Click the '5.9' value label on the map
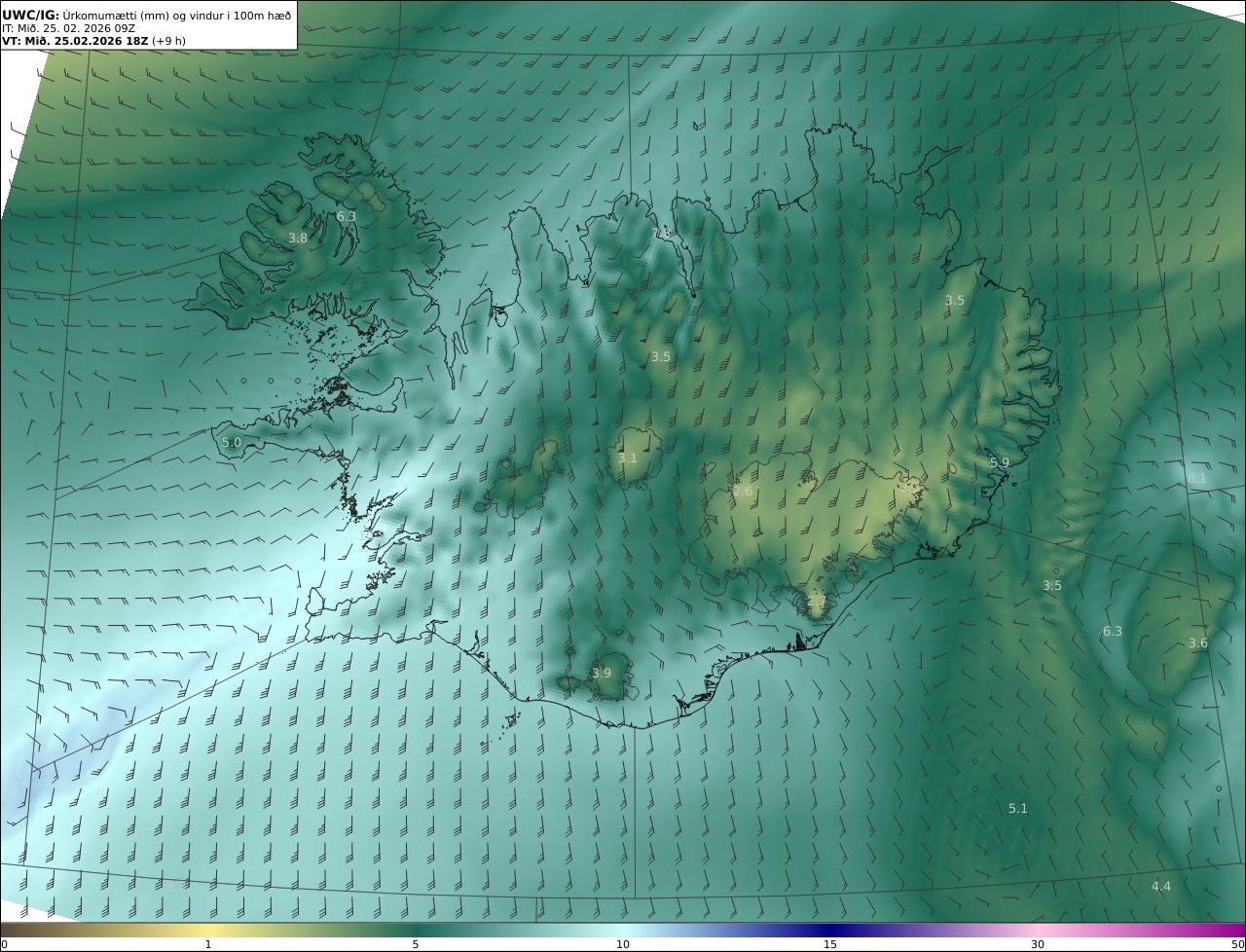 click(x=1000, y=462)
